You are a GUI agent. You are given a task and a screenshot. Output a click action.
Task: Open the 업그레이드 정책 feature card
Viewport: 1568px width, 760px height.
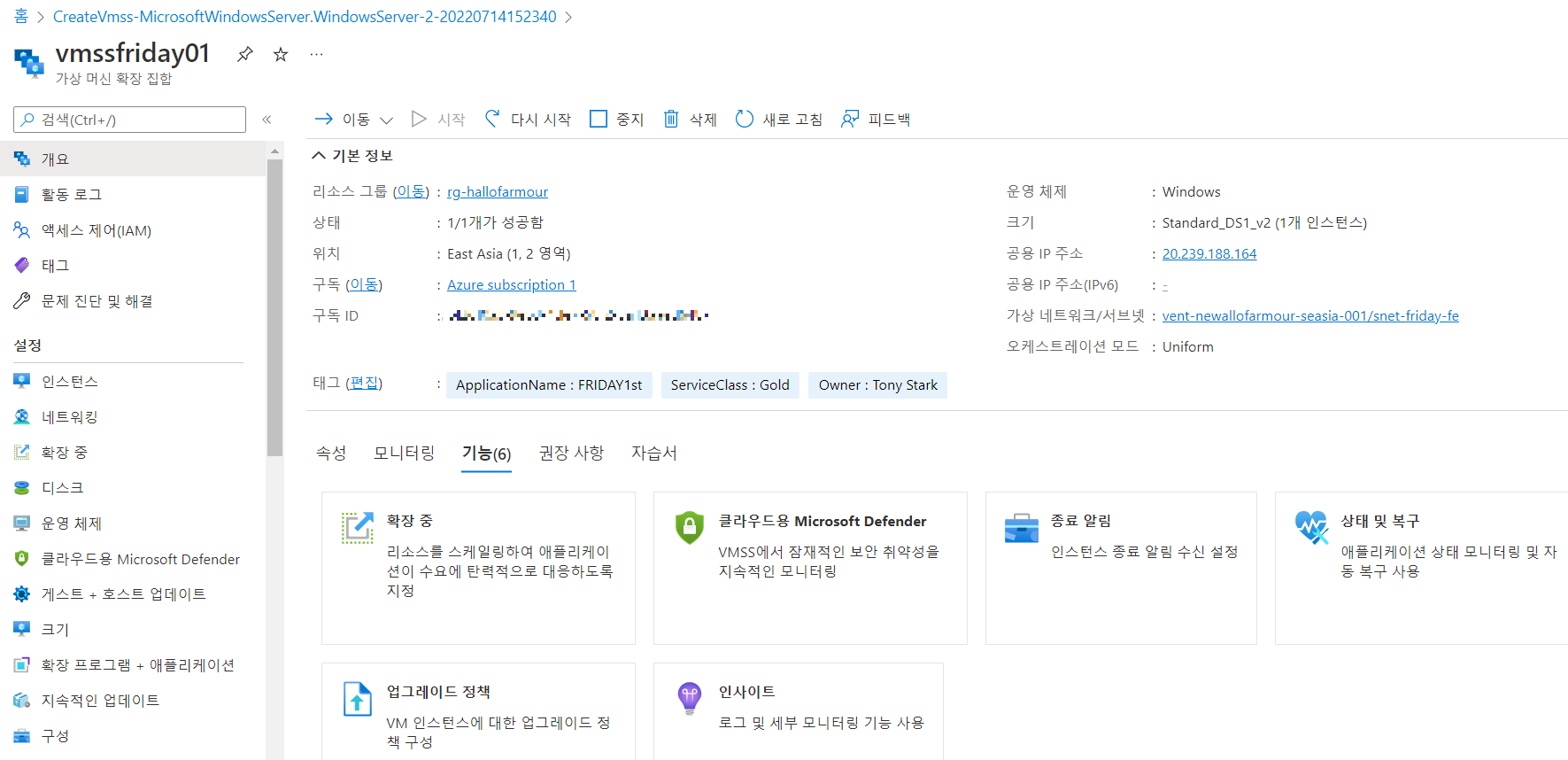click(x=478, y=711)
